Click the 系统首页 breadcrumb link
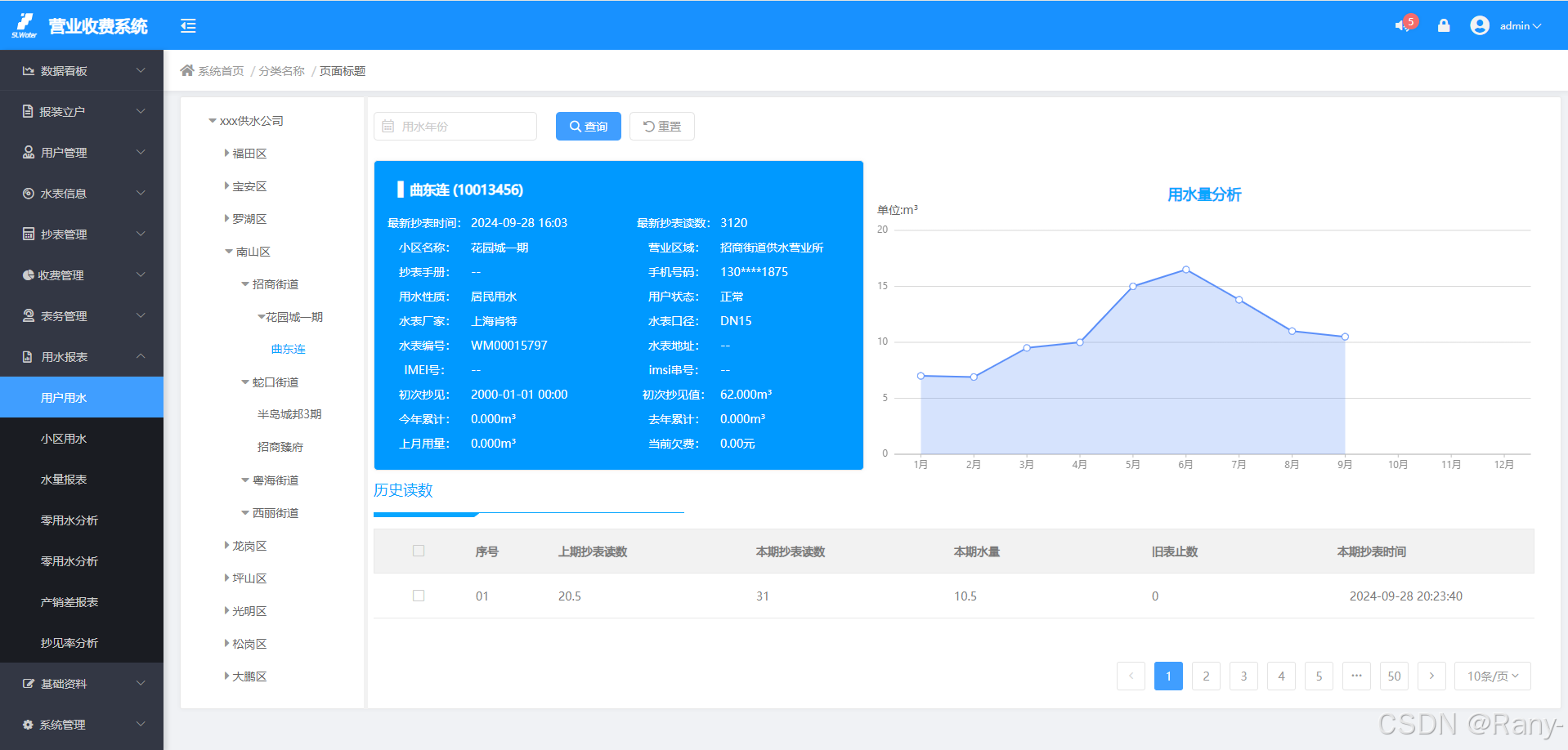1568x750 pixels. (221, 71)
